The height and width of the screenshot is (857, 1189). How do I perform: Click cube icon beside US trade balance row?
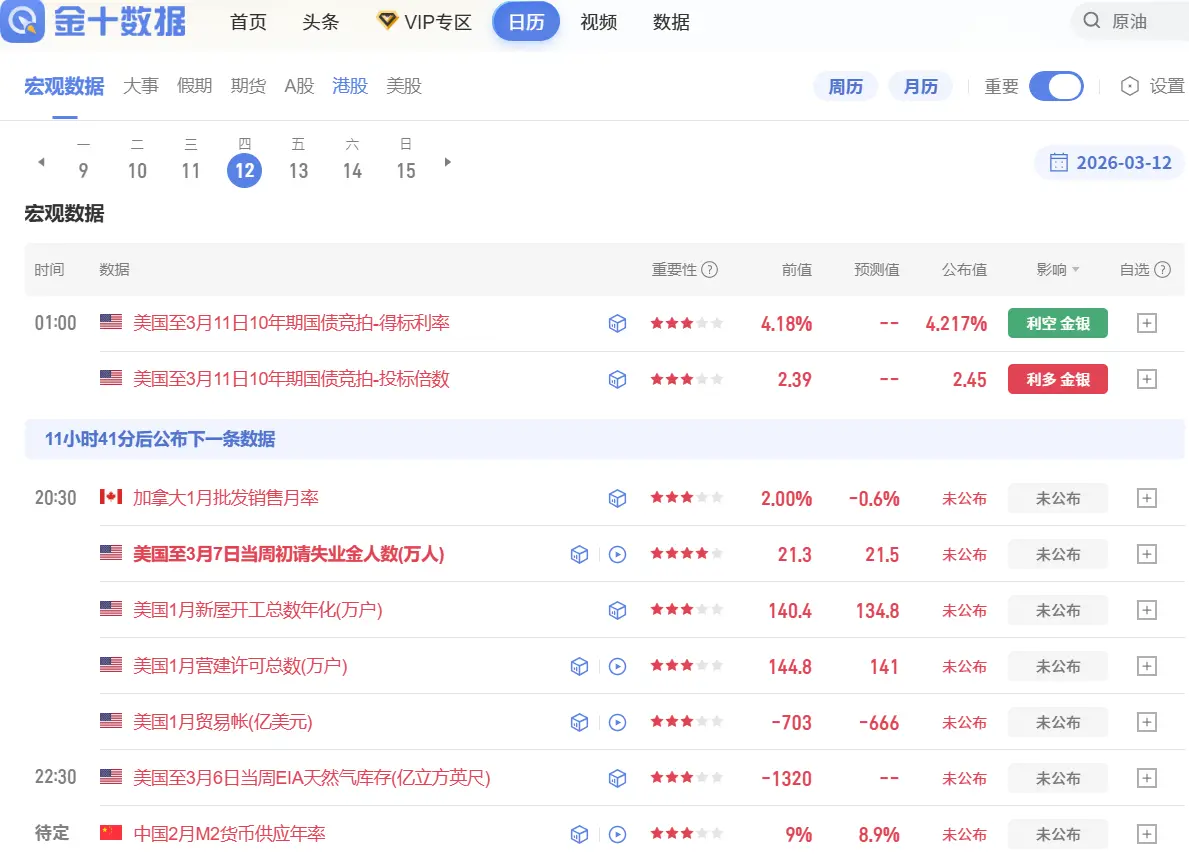pyautogui.click(x=579, y=722)
